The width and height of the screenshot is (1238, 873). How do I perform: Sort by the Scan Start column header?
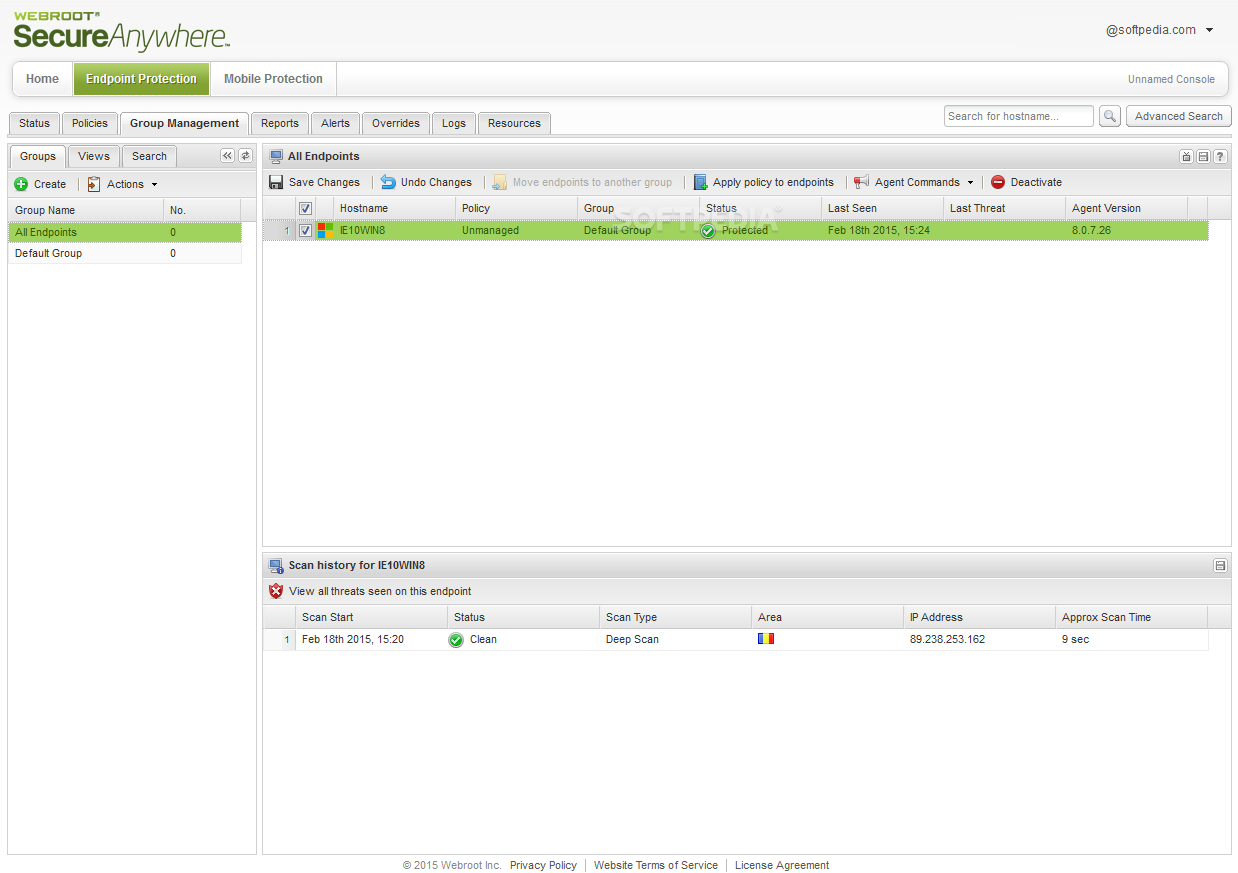coord(372,617)
